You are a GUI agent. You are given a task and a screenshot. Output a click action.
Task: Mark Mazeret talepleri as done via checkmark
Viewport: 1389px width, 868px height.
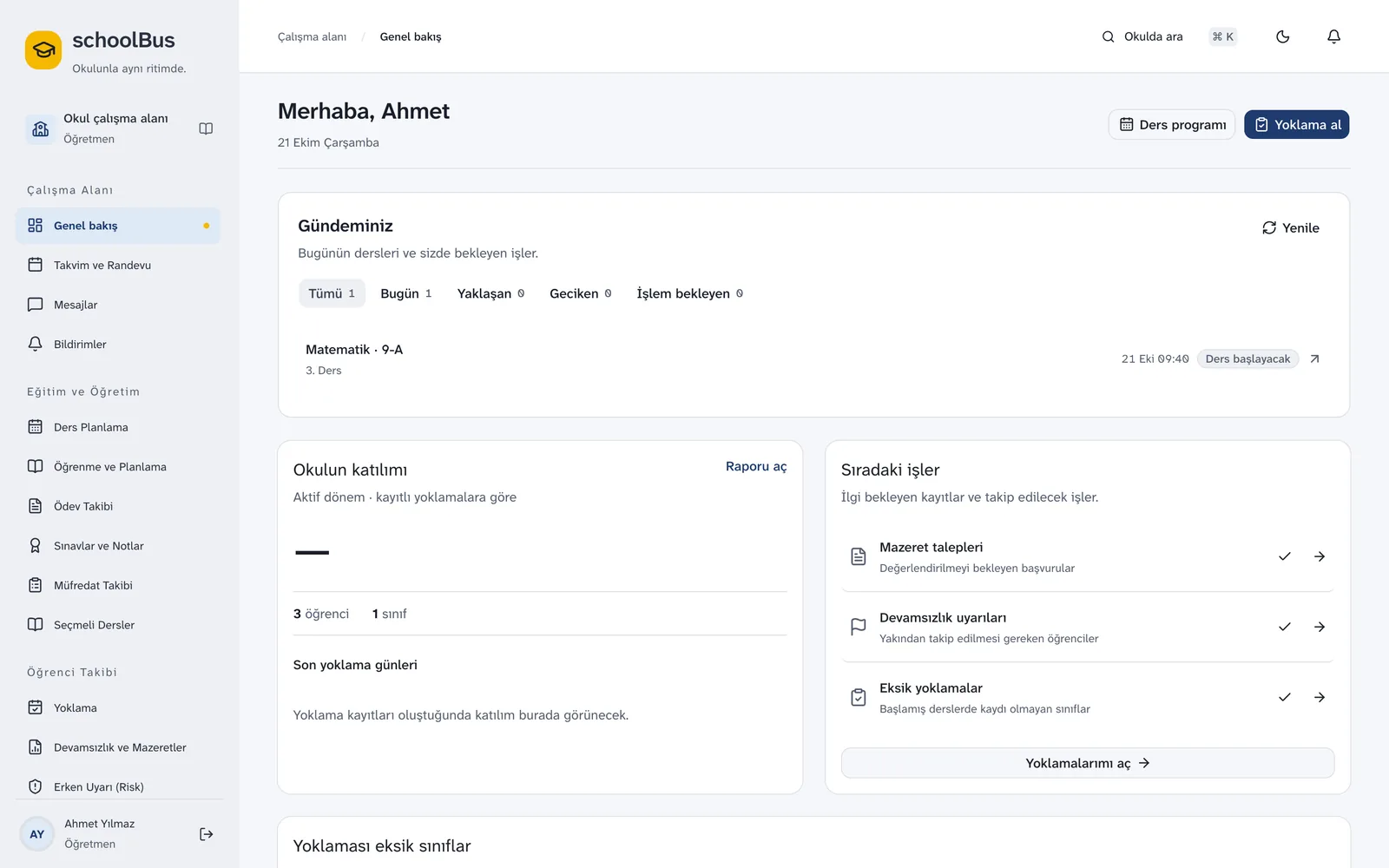coord(1284,556)
